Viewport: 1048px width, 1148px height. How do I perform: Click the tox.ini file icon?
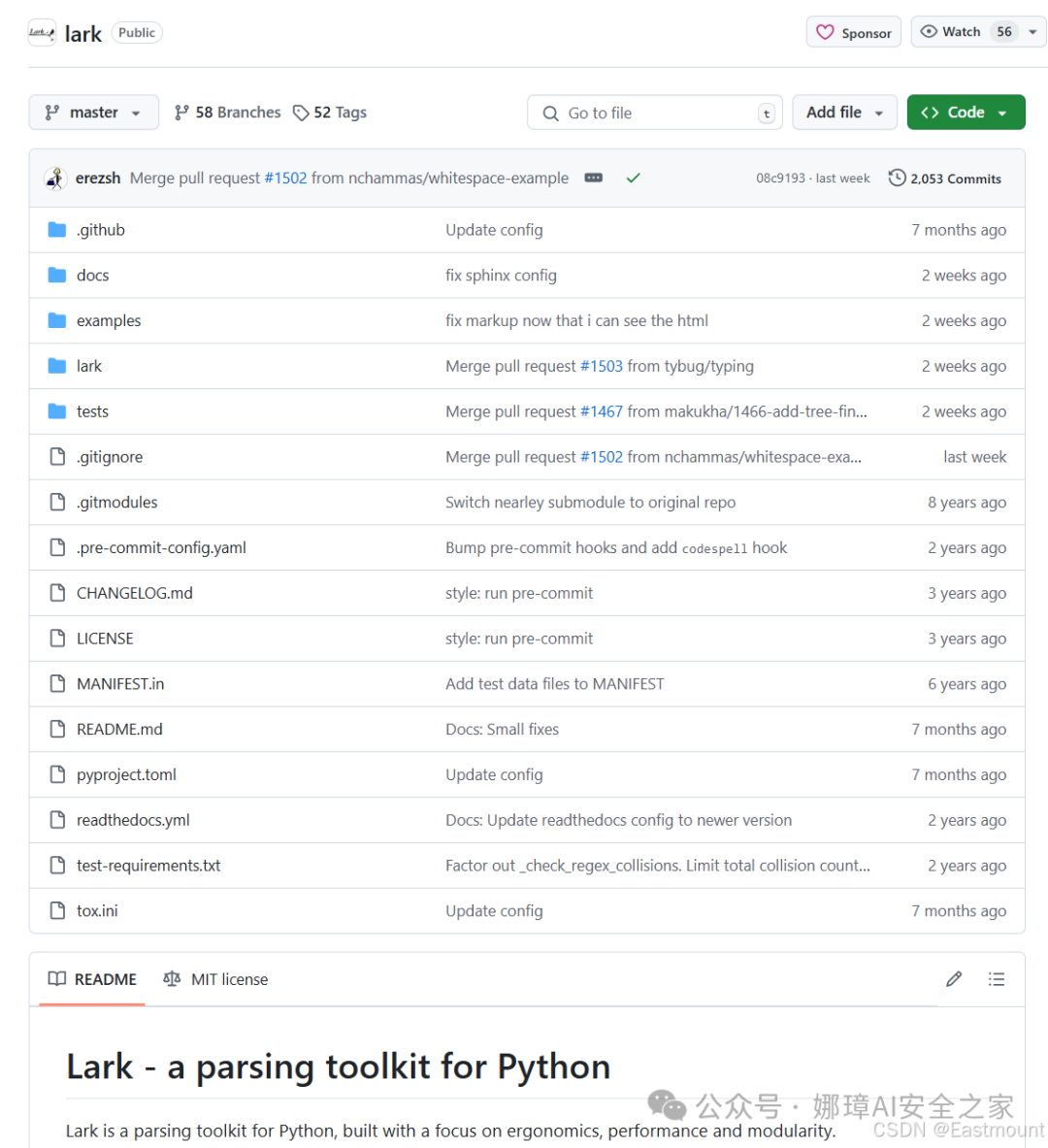57,911
